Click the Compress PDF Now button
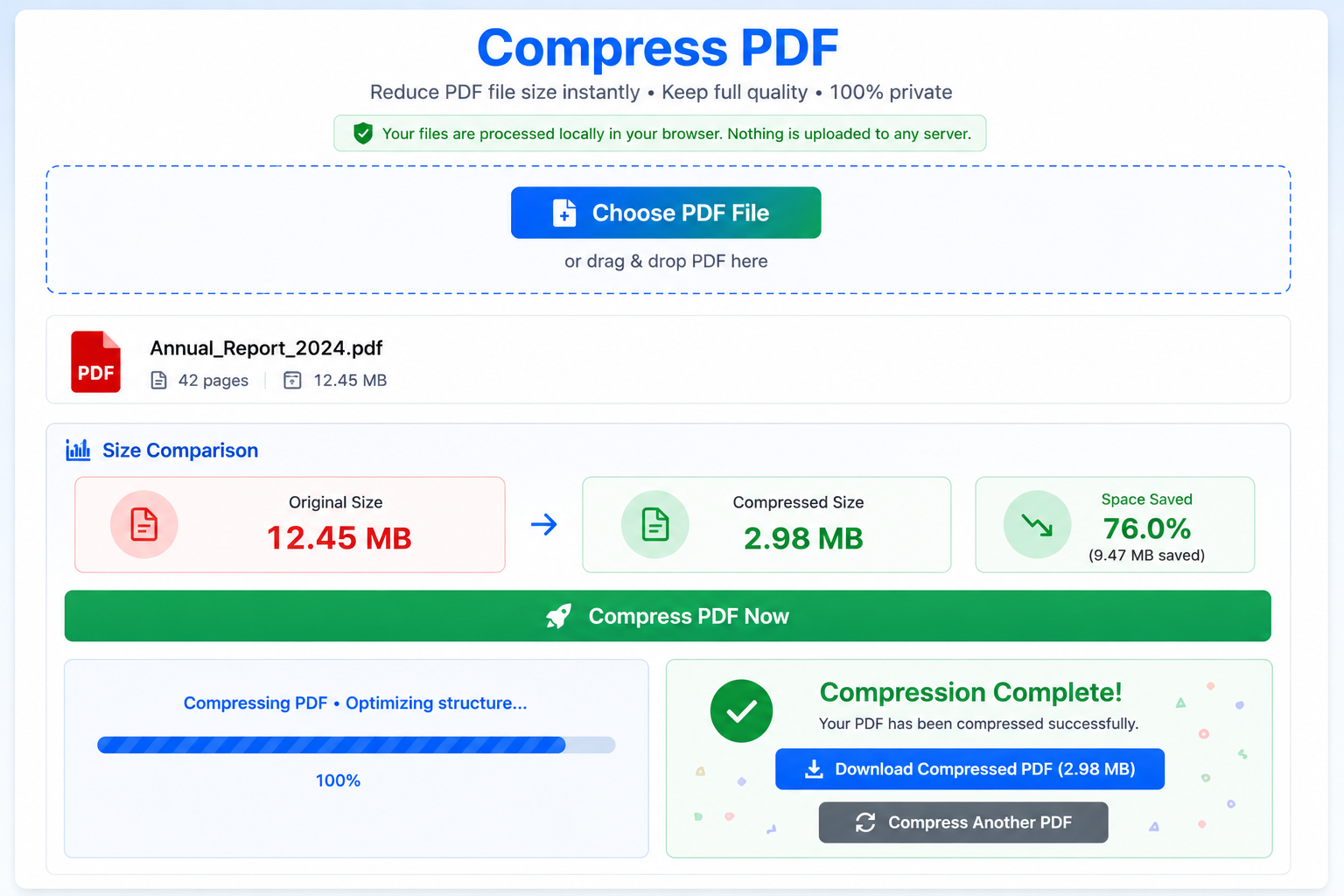 coord(668,616)
